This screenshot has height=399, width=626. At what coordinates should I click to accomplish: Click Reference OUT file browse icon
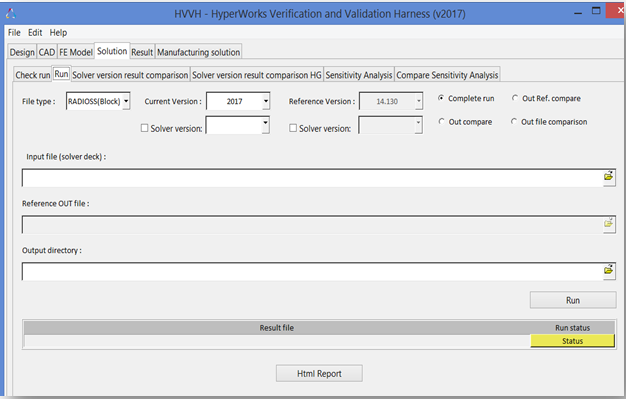(608, 224)
